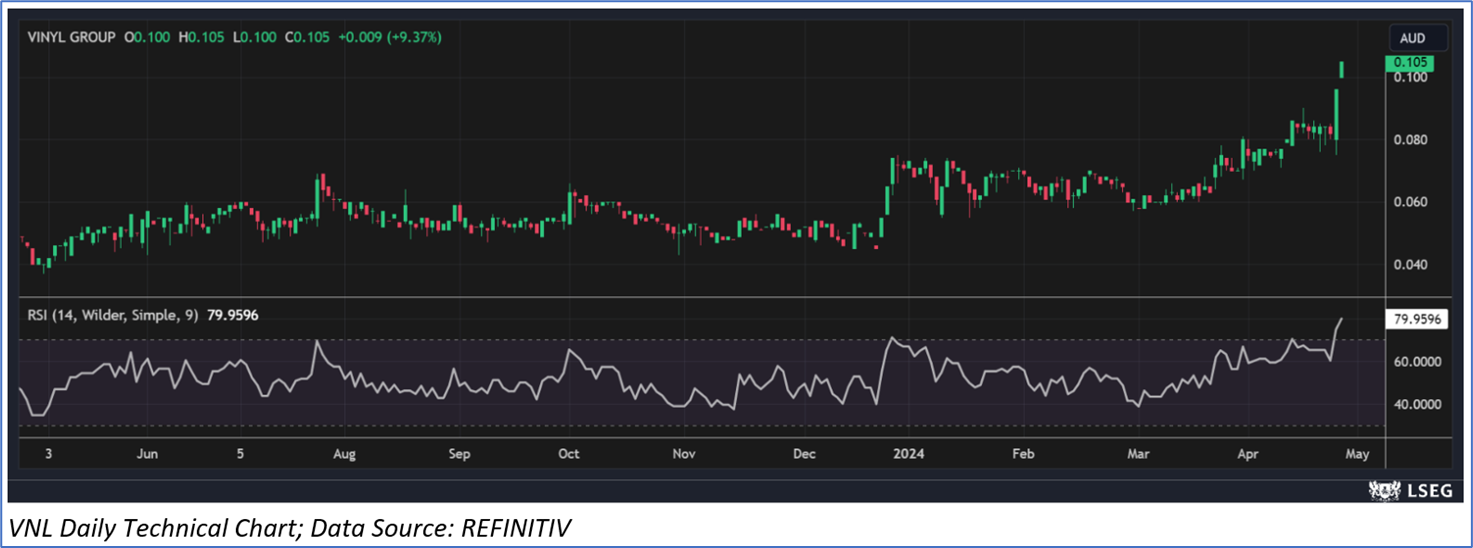
Task: Click the May date on time axis
Action: (1357, 454)
